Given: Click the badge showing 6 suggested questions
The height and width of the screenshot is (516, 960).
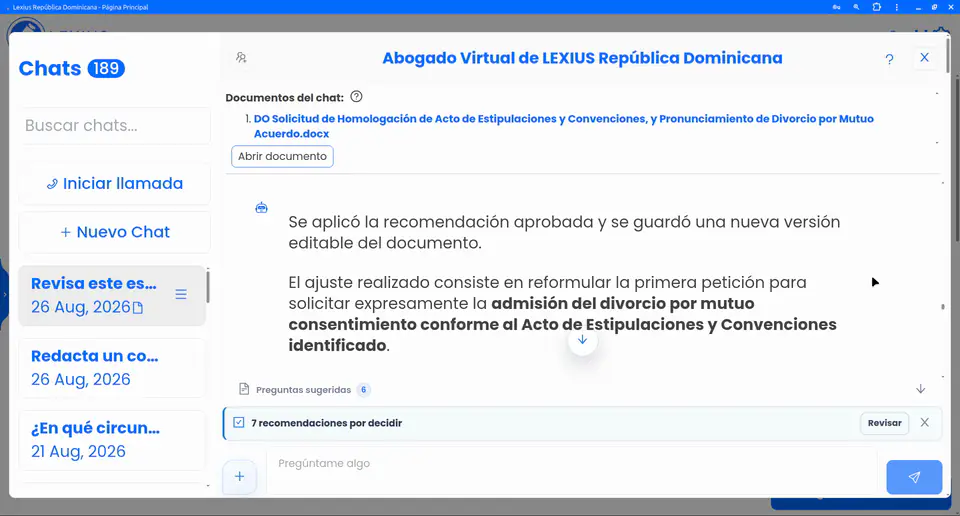Looking at the screenshot, I should click(364, 390).
